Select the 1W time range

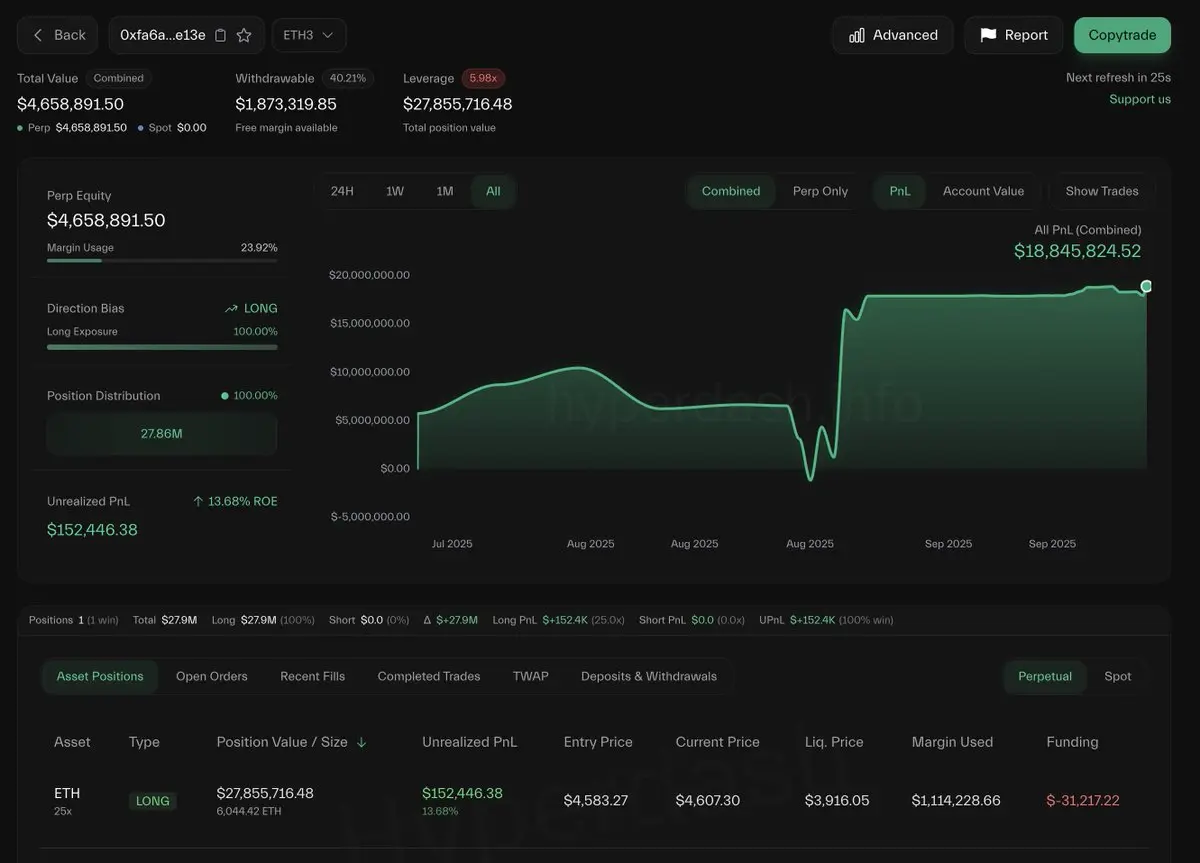(x=395, y=191)
